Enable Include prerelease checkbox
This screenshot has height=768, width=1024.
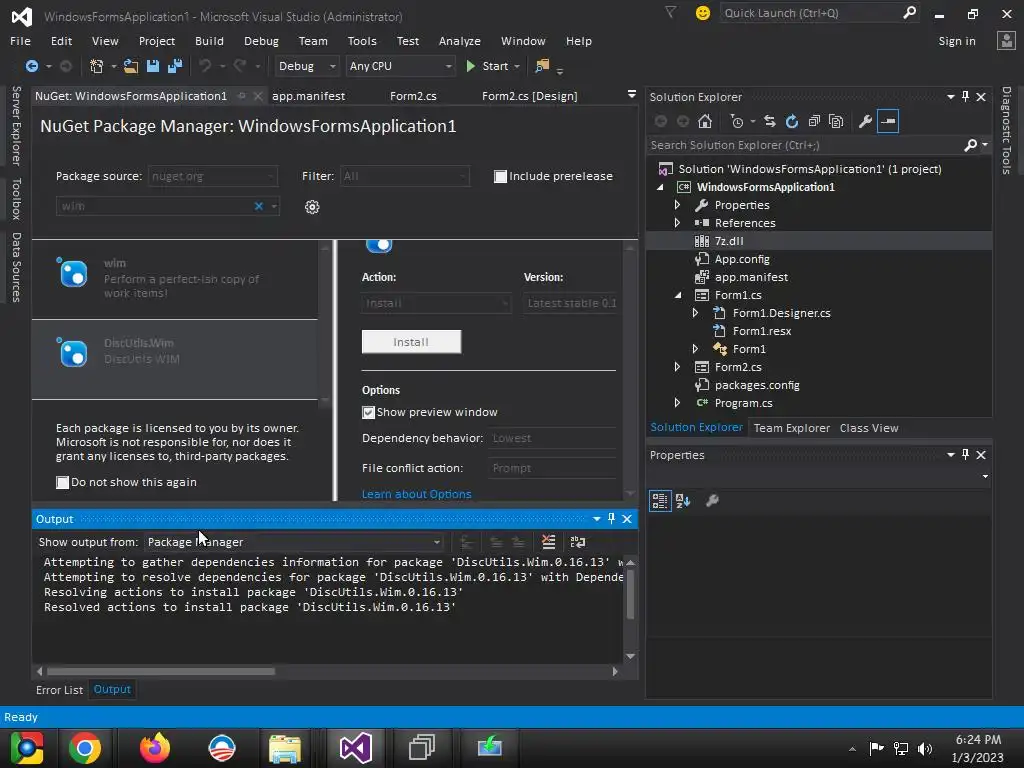[500, 176]
